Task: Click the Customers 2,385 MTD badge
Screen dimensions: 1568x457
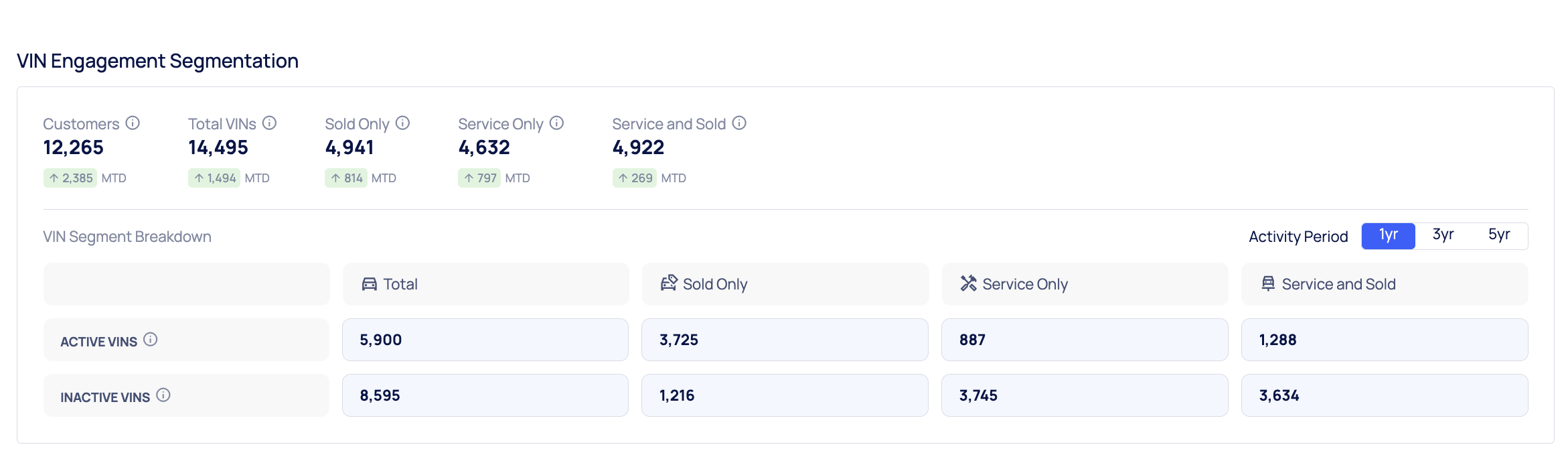Action: click(x=70, y=178)
